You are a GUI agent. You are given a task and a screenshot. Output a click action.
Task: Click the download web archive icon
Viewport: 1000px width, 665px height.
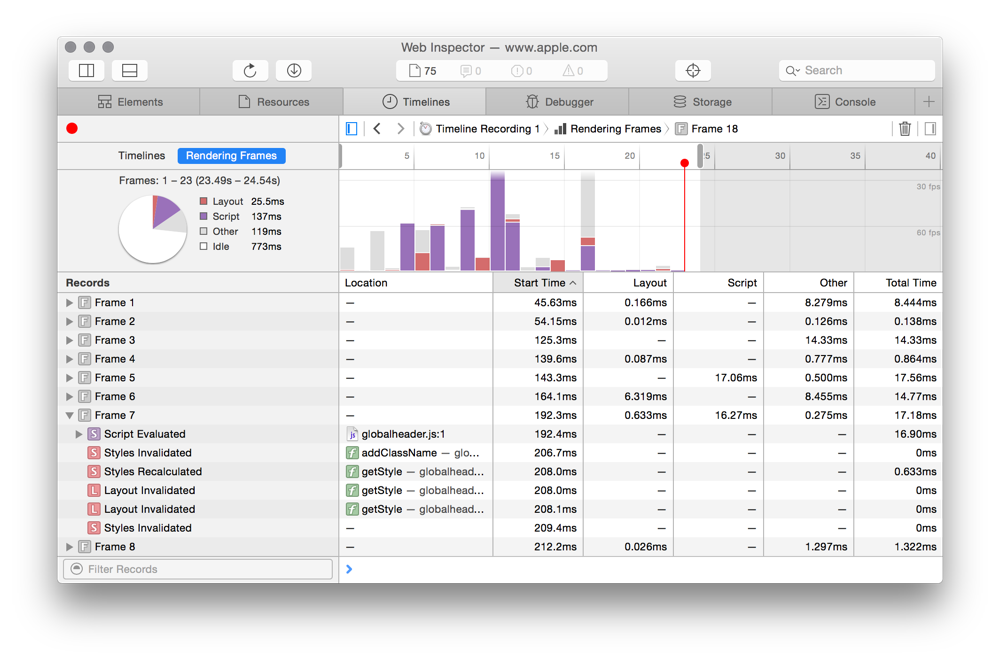pos(294,71)
